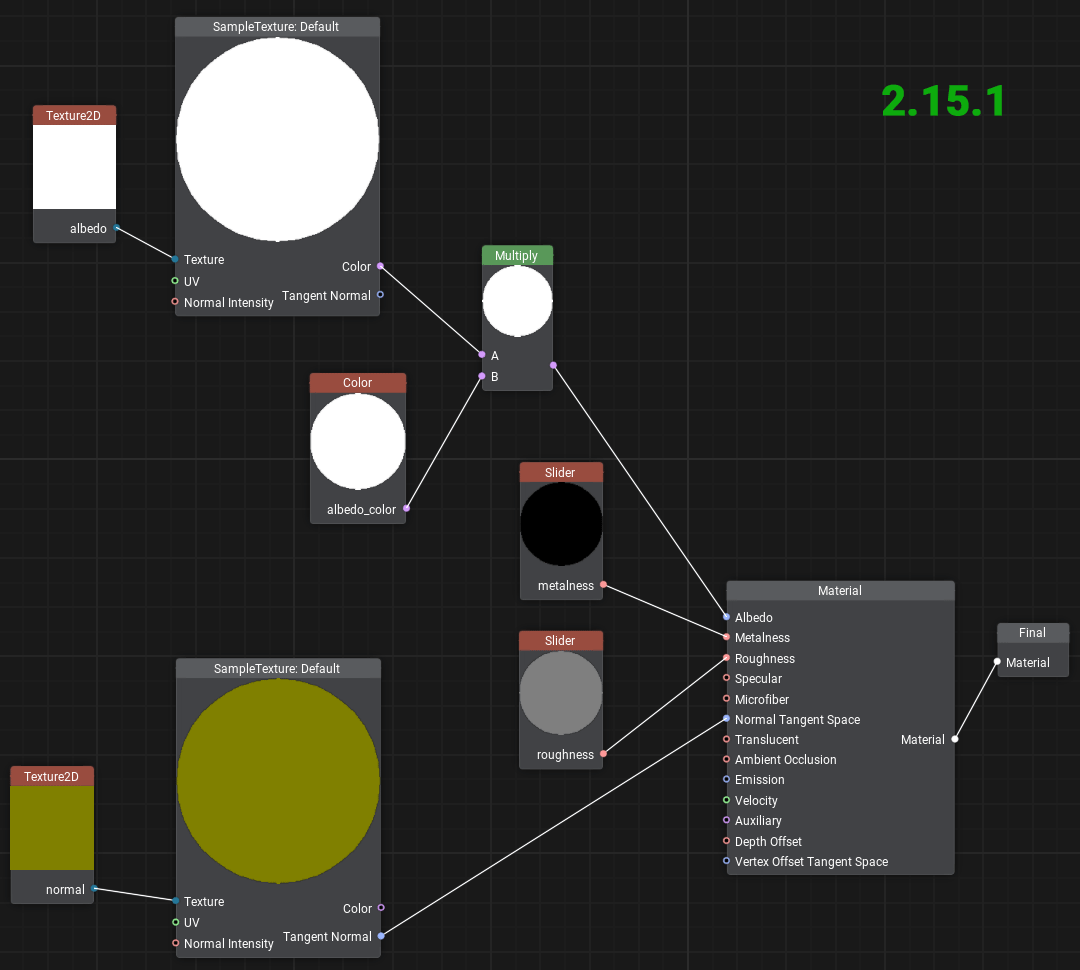Click the Material input pin on Final node
The height and width of the screenshot is (970, 1080).
click(996, 662)
